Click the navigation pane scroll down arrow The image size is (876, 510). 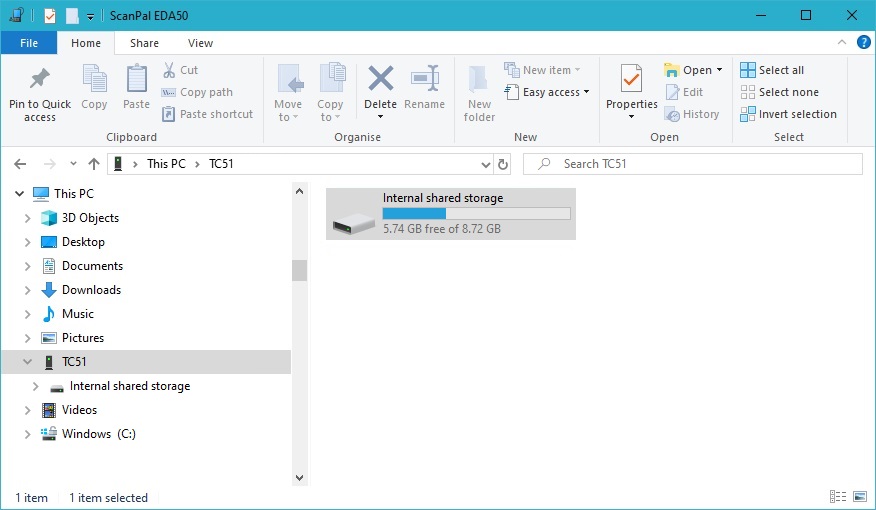pos(299,478)
